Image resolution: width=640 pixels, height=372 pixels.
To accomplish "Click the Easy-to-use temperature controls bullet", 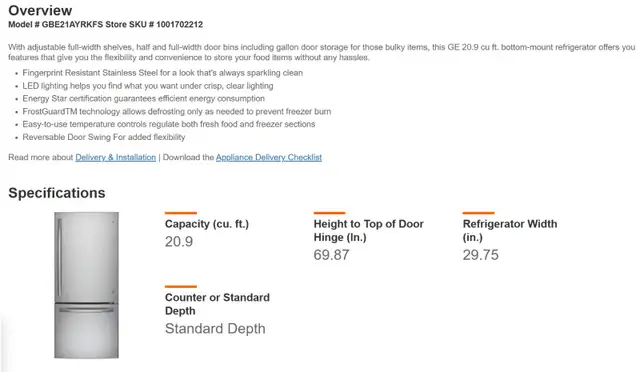I will tap(169, 124).
